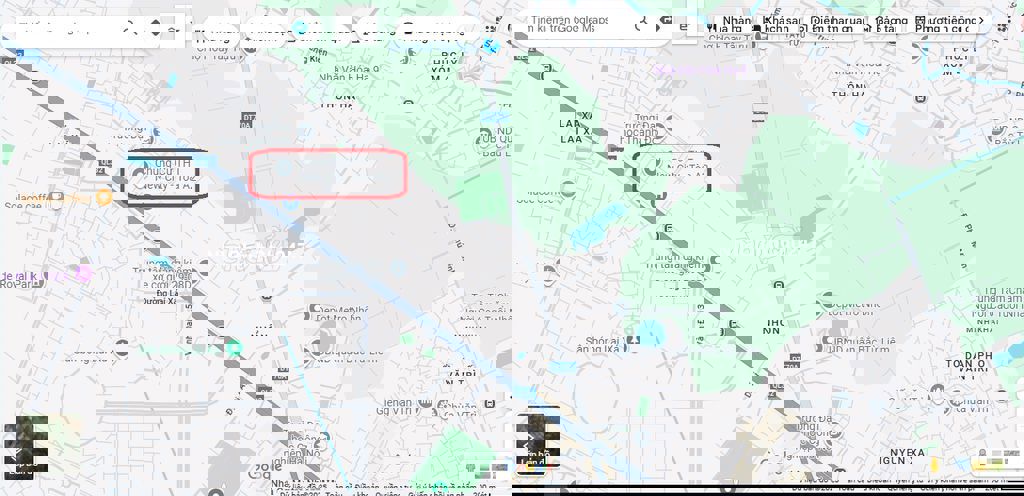1024x496 pixels.
Task: Click the search magnifier icon in the left map
Action: (129, 28)
